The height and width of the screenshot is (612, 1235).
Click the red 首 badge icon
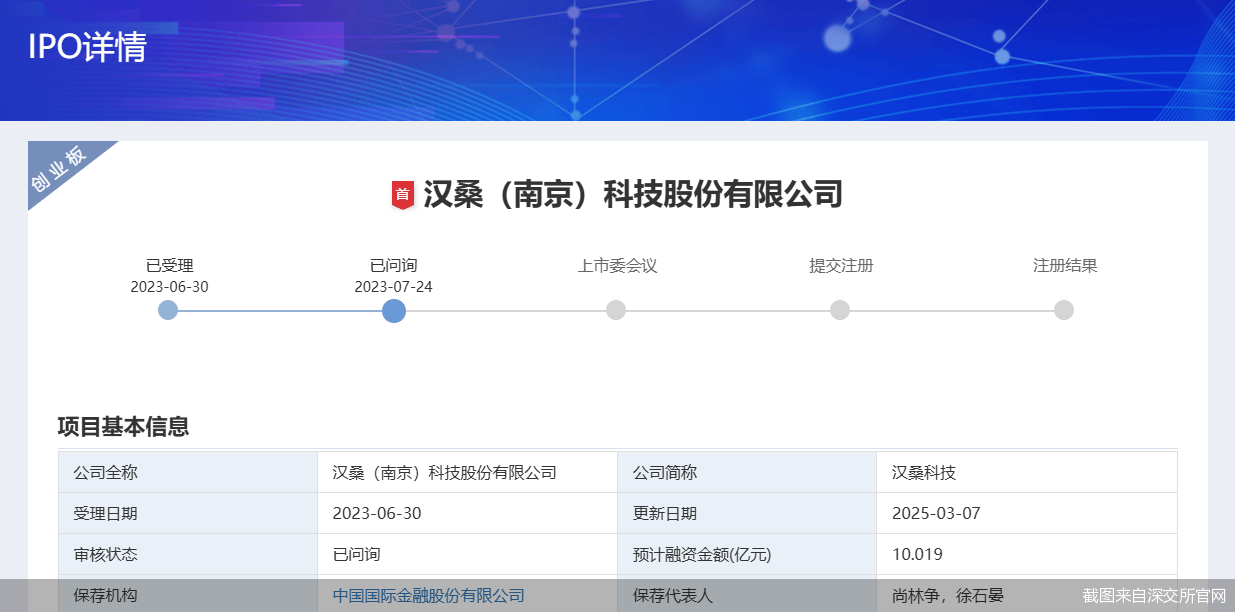coord(402,195)
